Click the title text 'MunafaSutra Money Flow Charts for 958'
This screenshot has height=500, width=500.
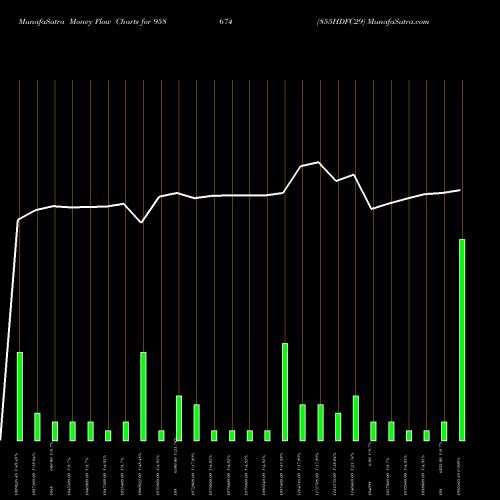[93, 22]
